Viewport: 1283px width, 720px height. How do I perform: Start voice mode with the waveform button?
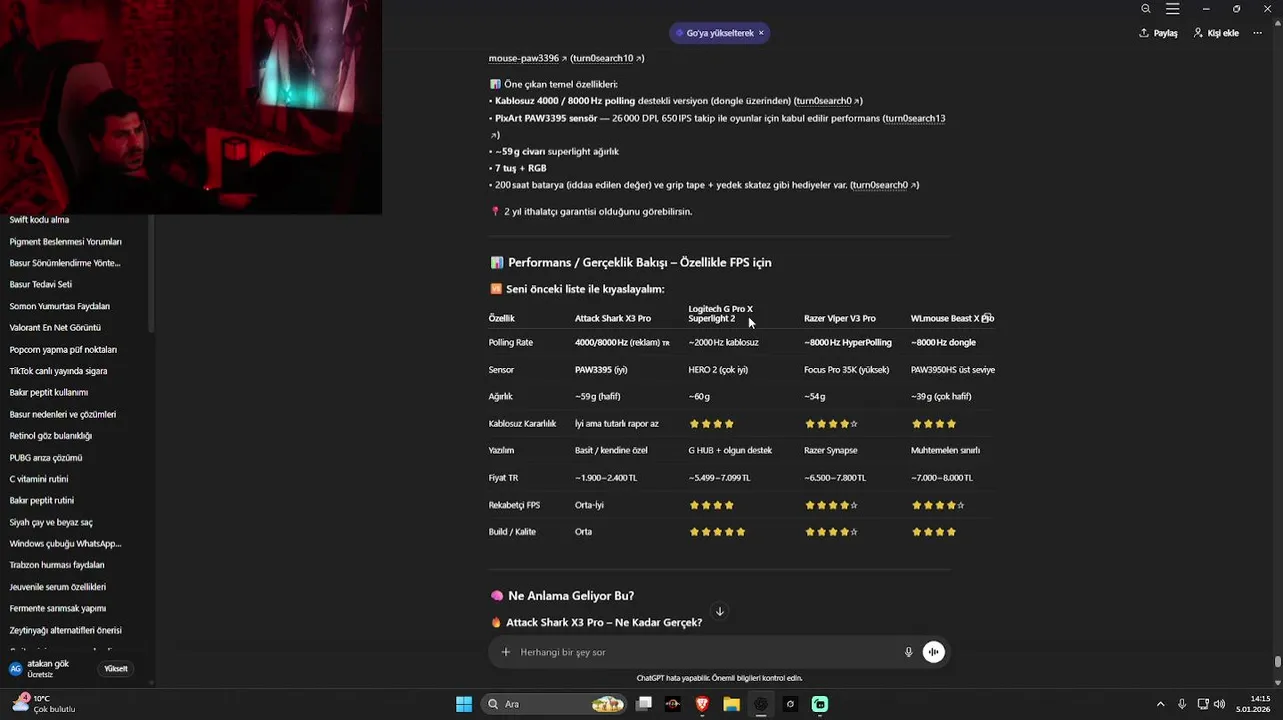click(x=933, y=652)
